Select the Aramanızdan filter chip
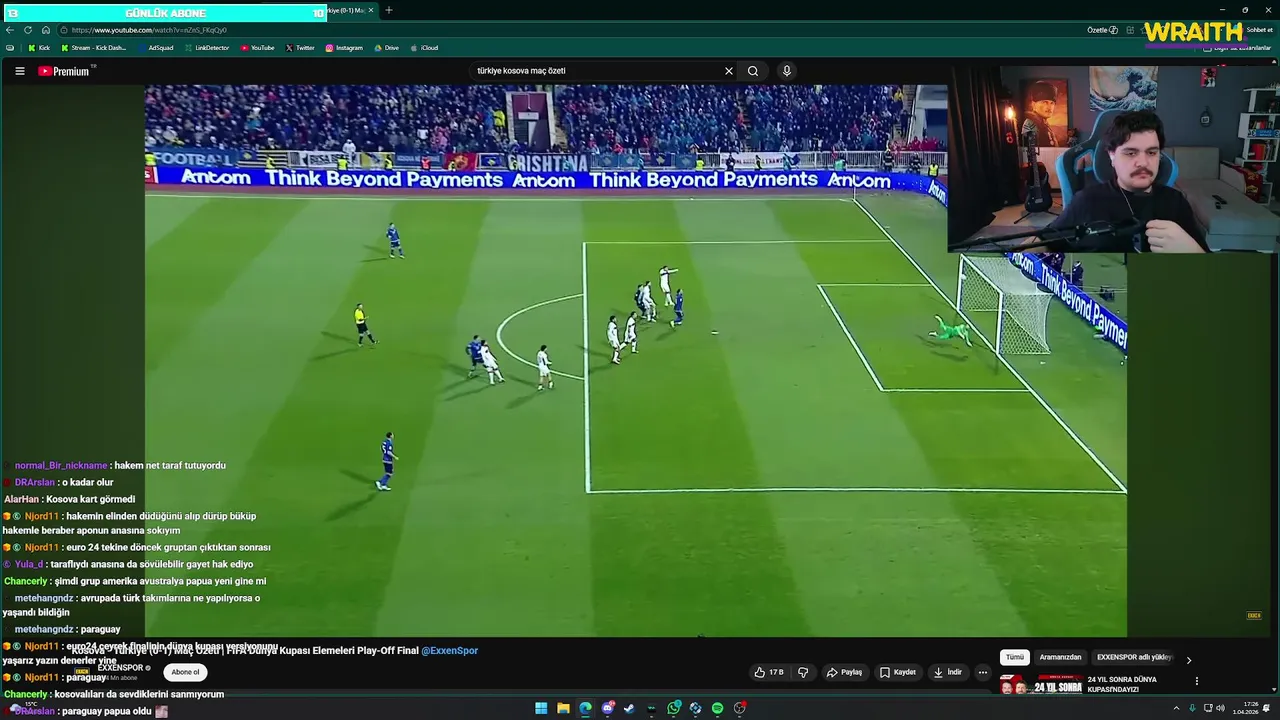This screenshot has height=720, width=1280. coord(1060,657)
